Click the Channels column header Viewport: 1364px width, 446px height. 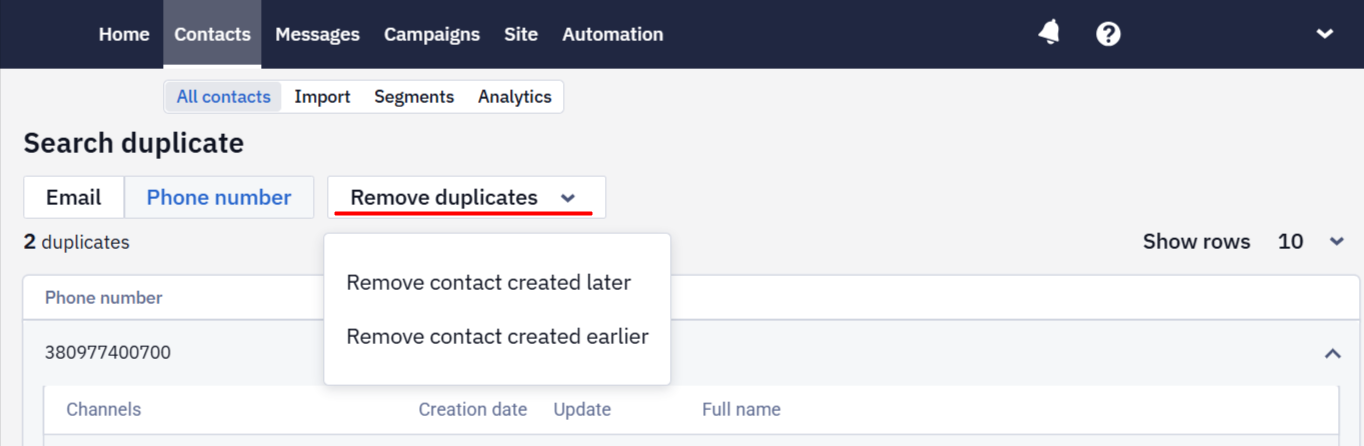pyautogui.click(x=104, y=410)
